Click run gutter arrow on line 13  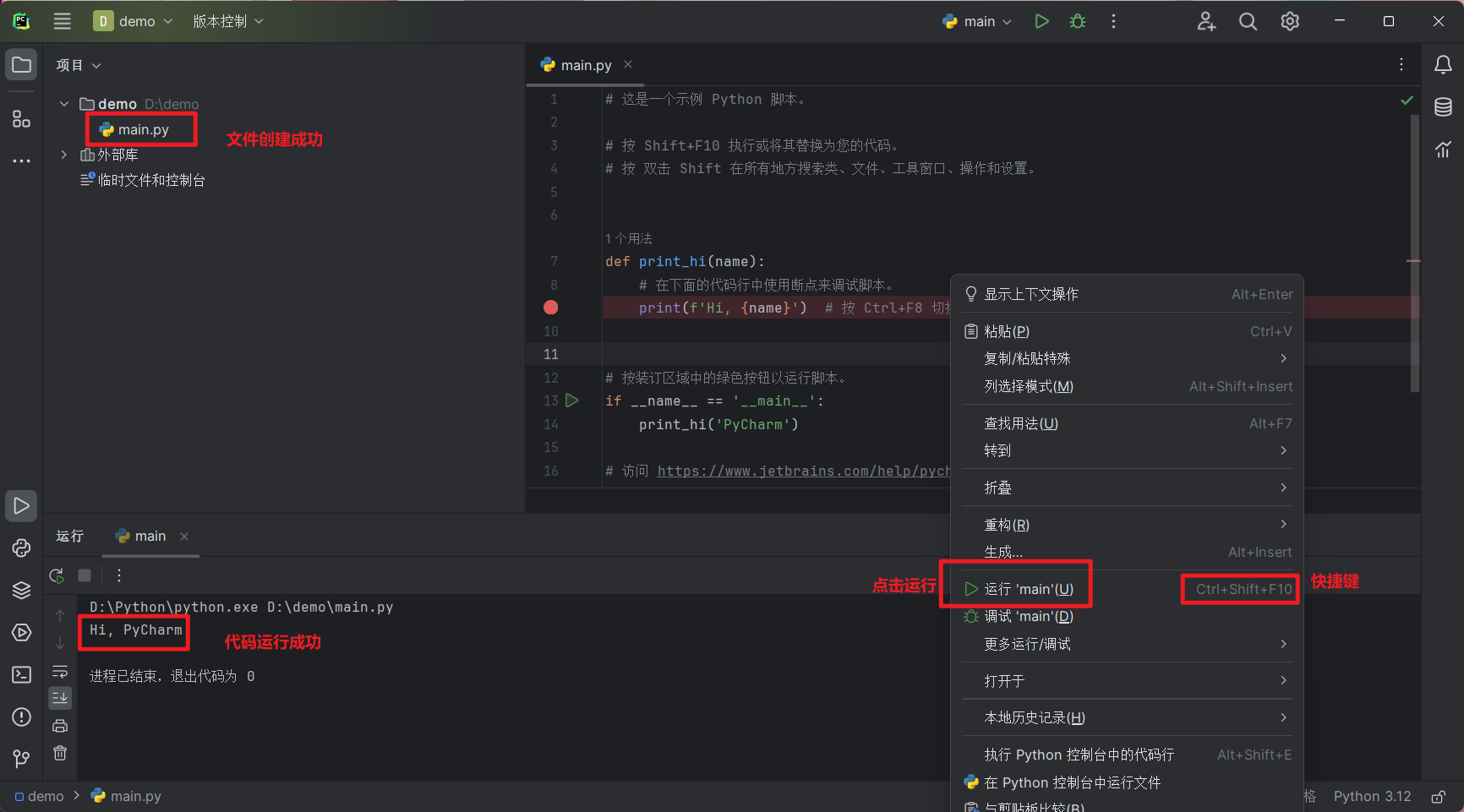572,401
